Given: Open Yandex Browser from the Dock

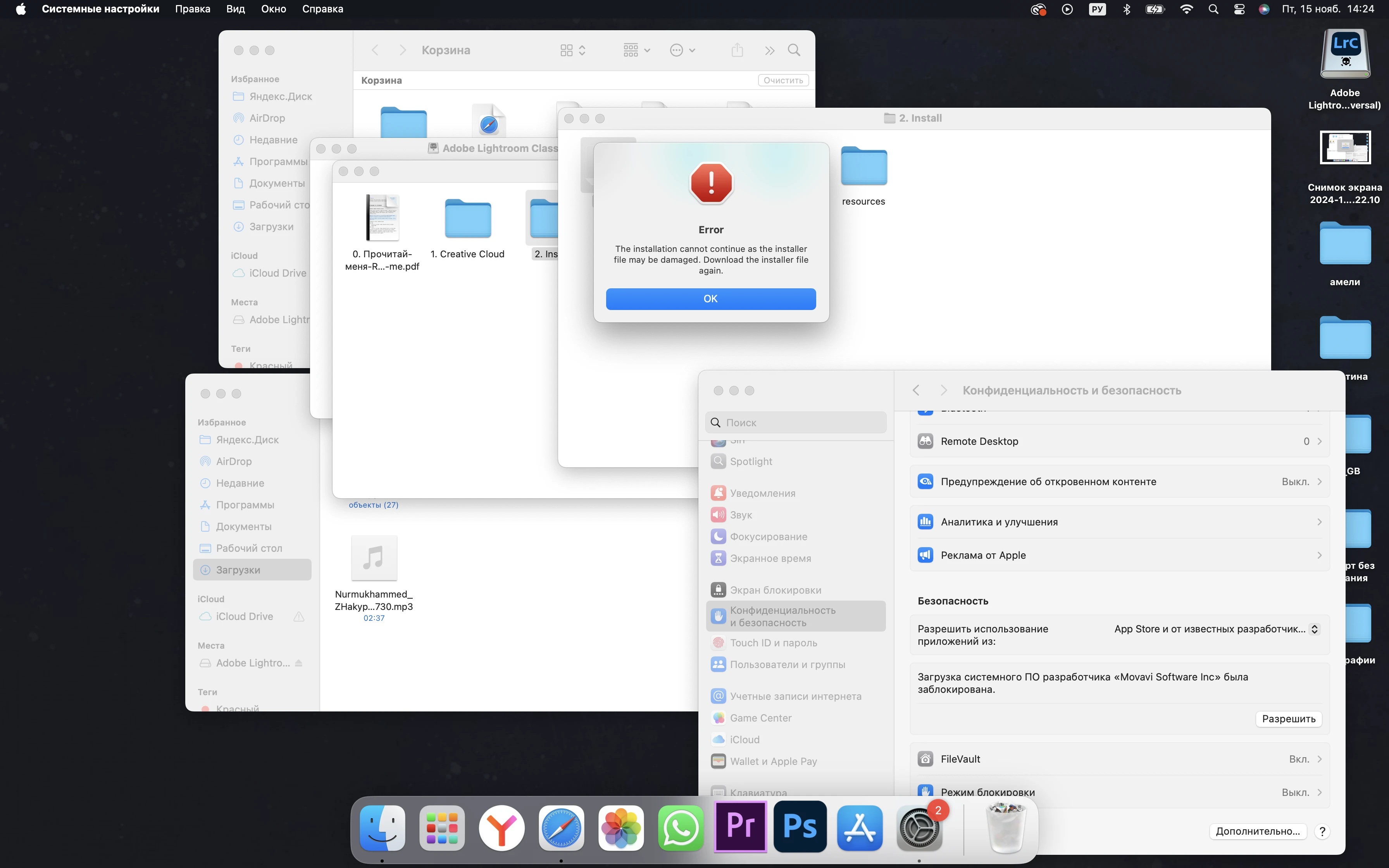Looking at the screenshot, I should coord(501,828).
